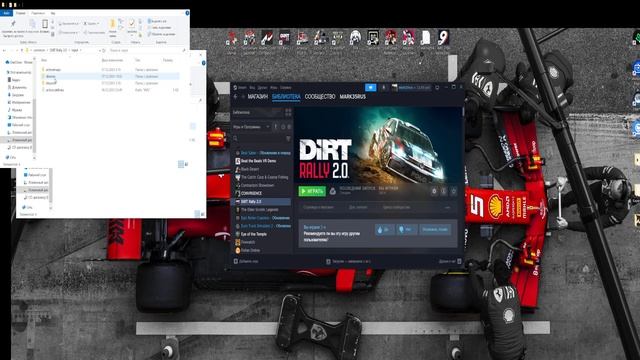Go up one folder level in Explorer
Image resolution: width=640 pixels, height=360 pixels.
tap(22, 50)
